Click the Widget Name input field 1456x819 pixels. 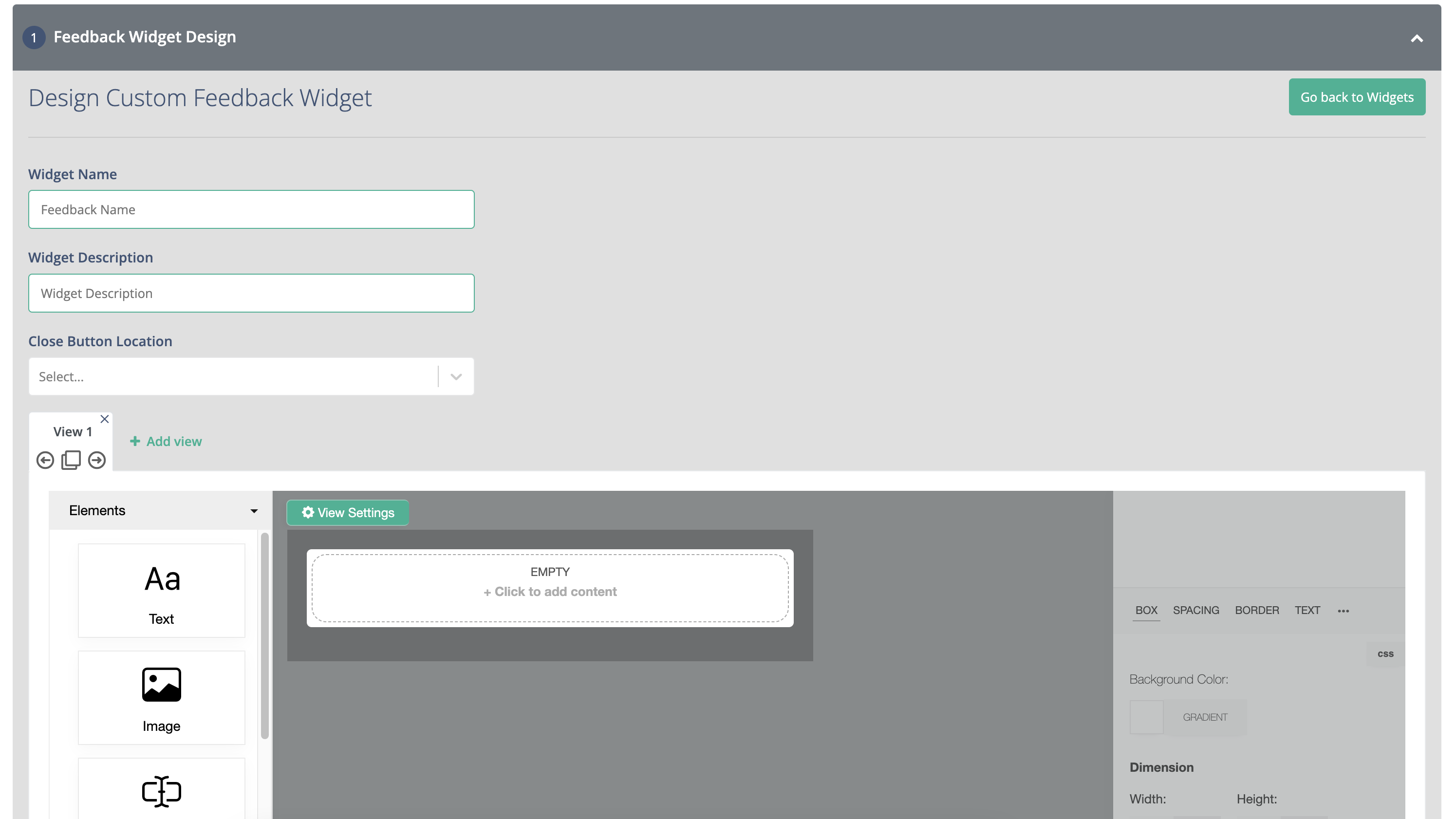click(252, 210)
